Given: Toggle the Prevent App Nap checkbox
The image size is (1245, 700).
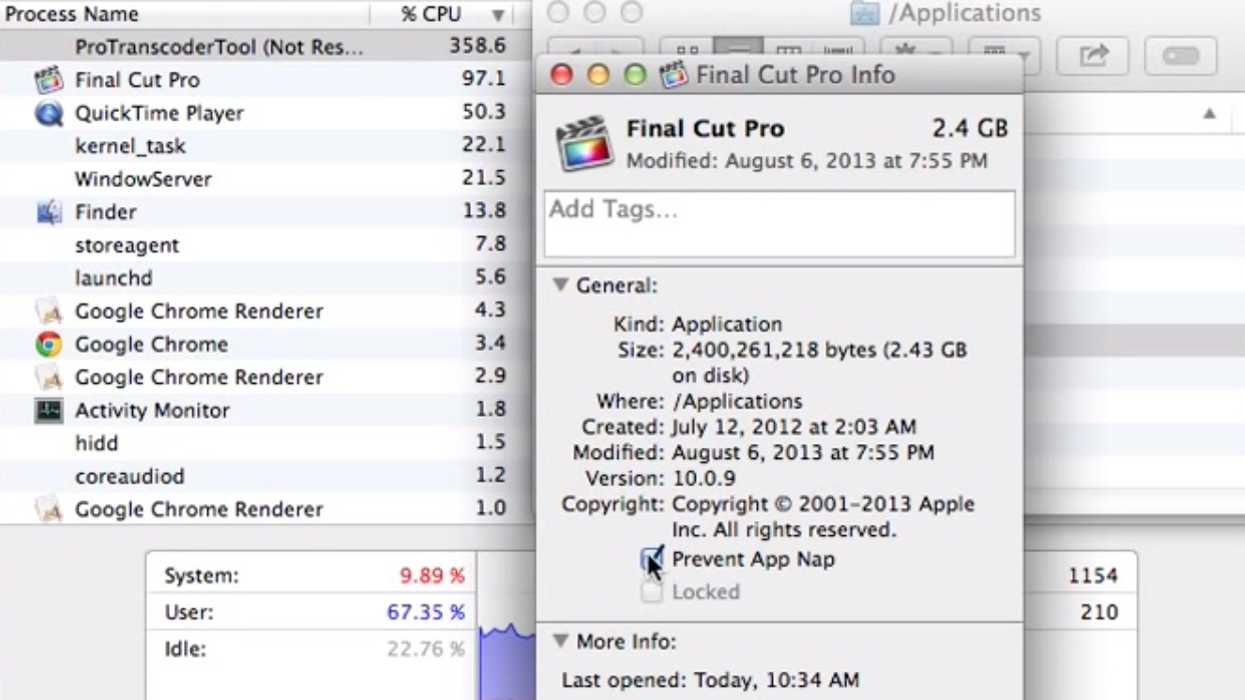Looking at the screenshot, I should pos(651,559).
